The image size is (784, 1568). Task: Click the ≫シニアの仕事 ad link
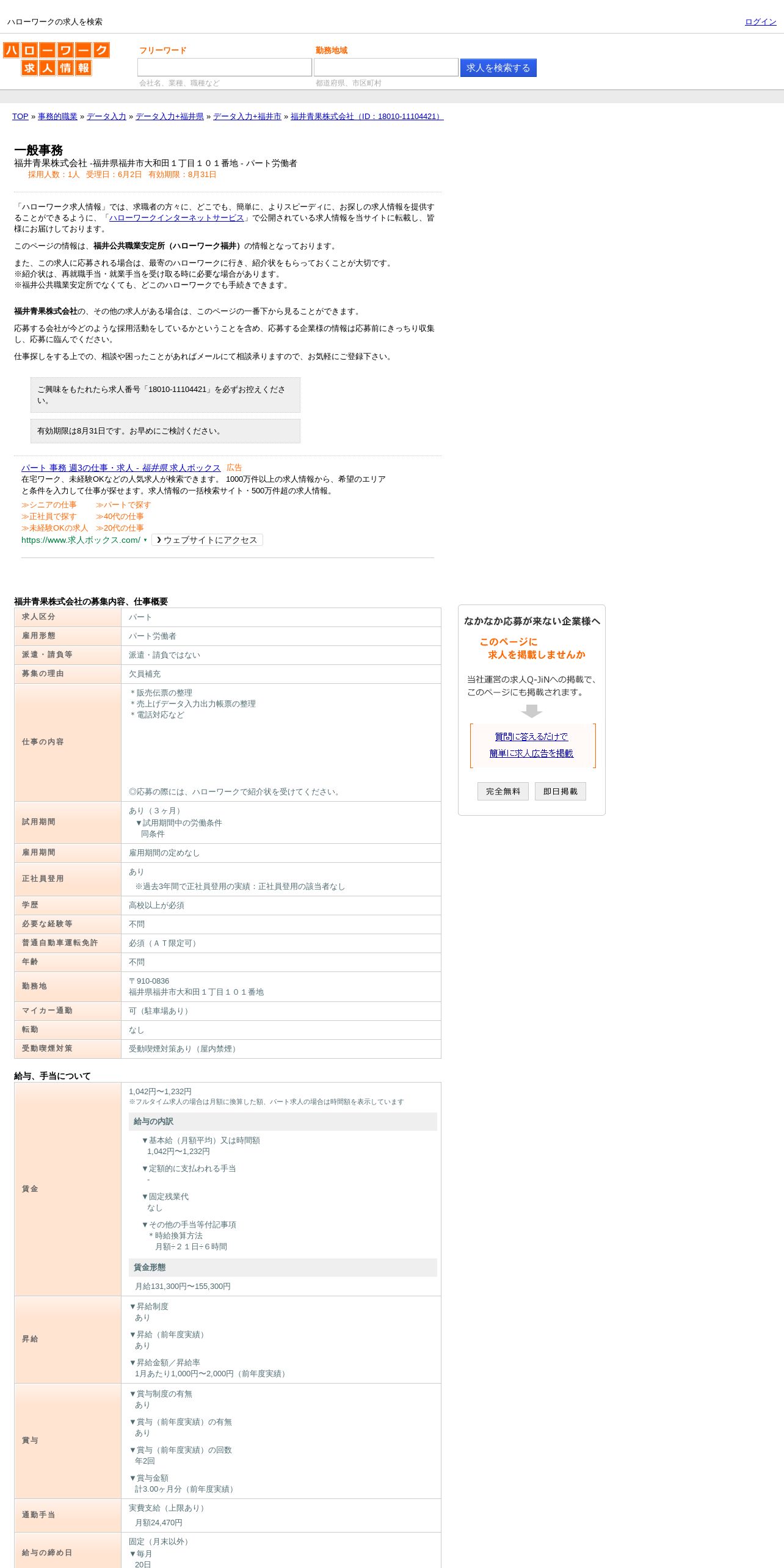point(49,505)
